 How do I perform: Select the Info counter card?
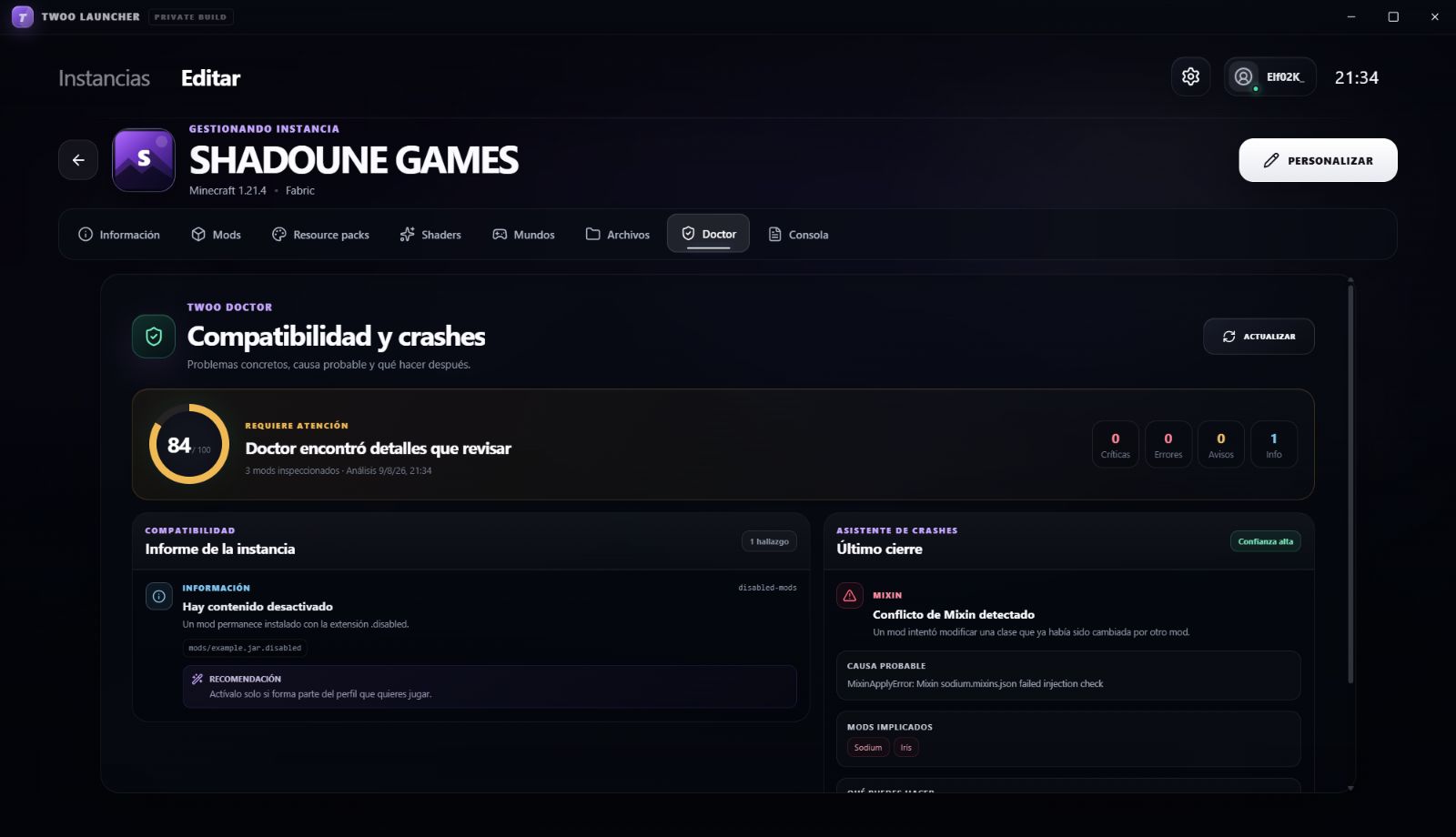(x=1274, y=445)
